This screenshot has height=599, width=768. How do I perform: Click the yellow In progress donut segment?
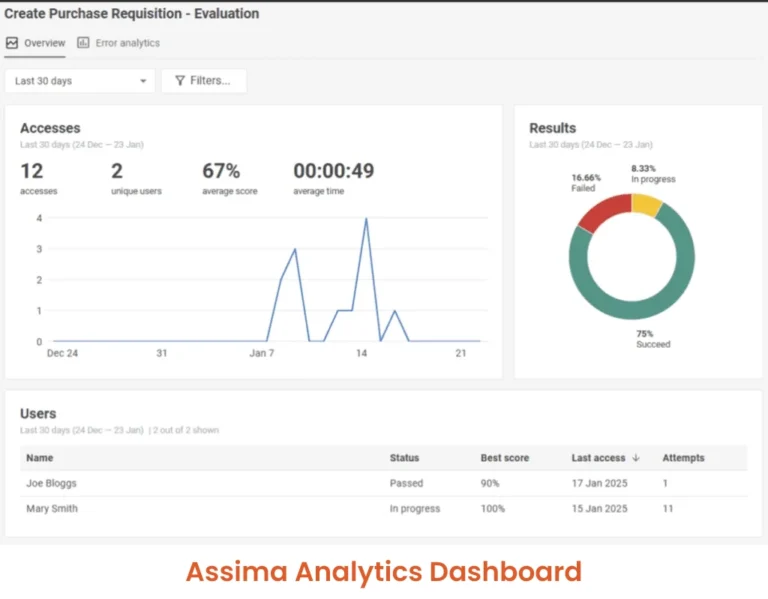click(x=646, y=204)
